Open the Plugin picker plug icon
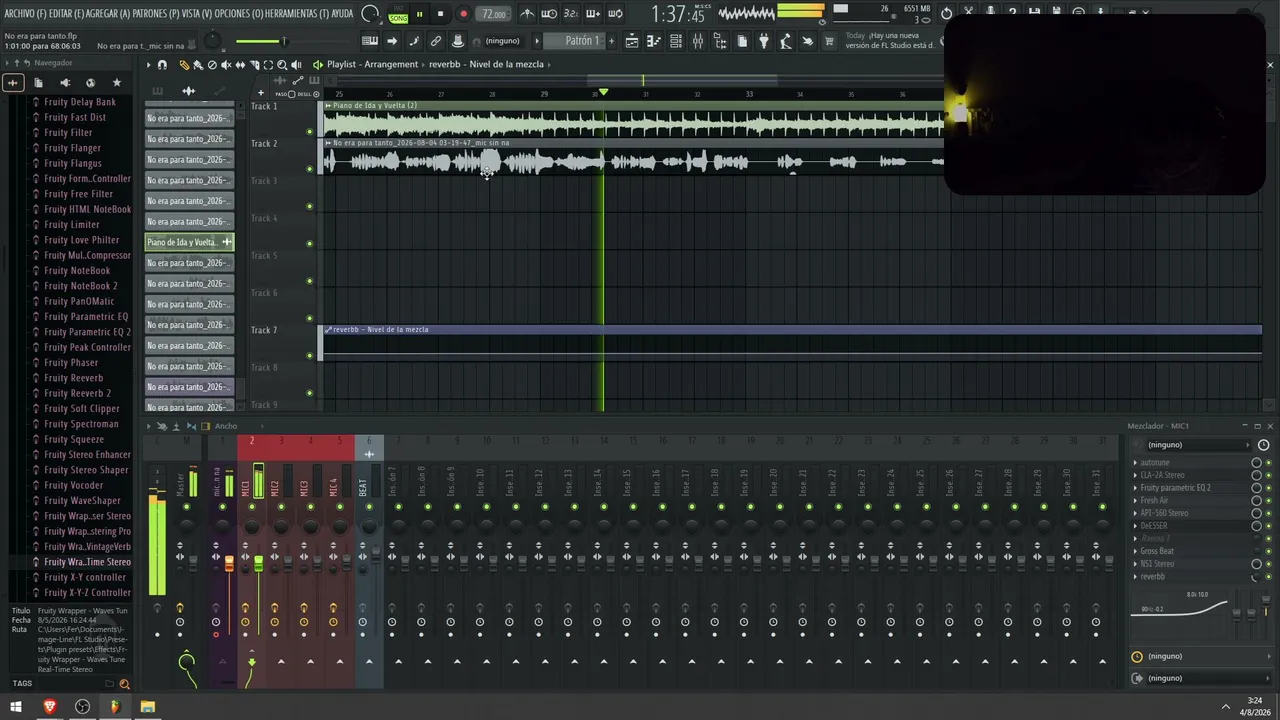 [764, 41]
